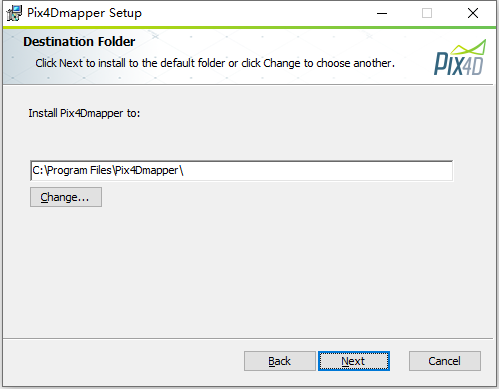Focus the destination path text field
This screenshot has width=499, height=389.
(x=241, y=171)
